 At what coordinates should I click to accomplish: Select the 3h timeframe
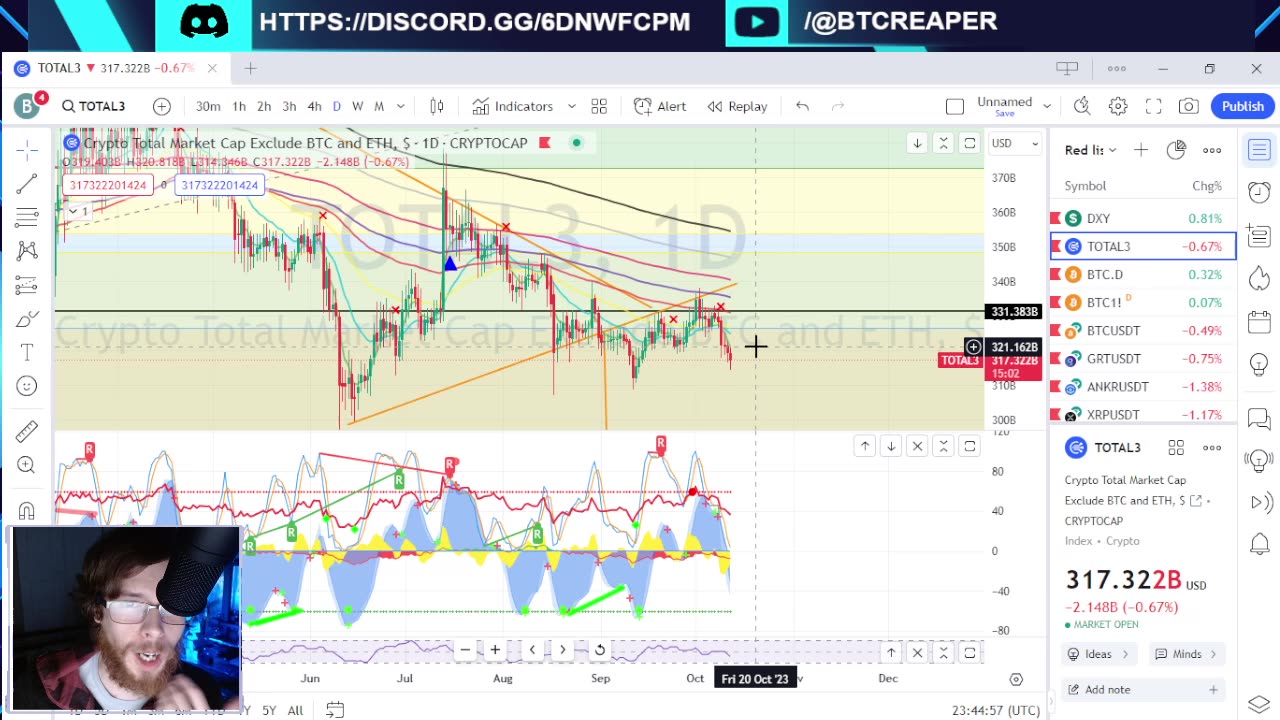point(289,106)
